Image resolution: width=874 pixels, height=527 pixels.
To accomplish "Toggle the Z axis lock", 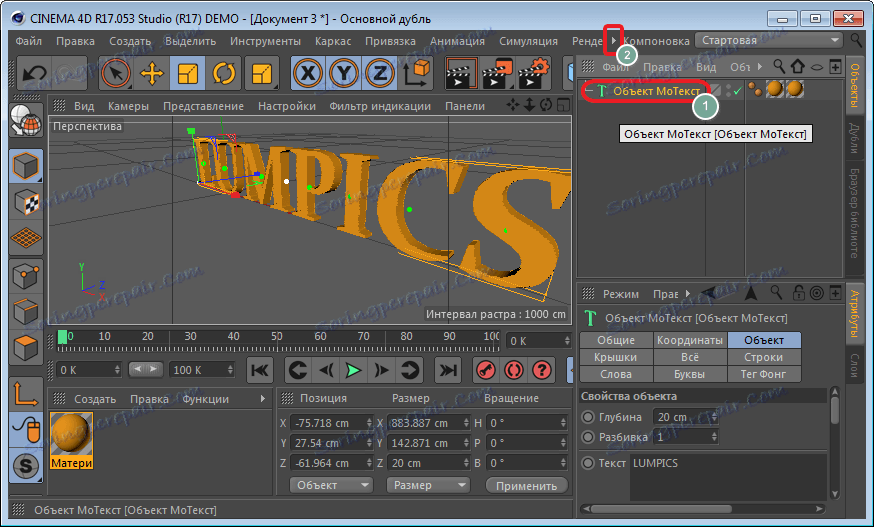I will coord(379,73).
